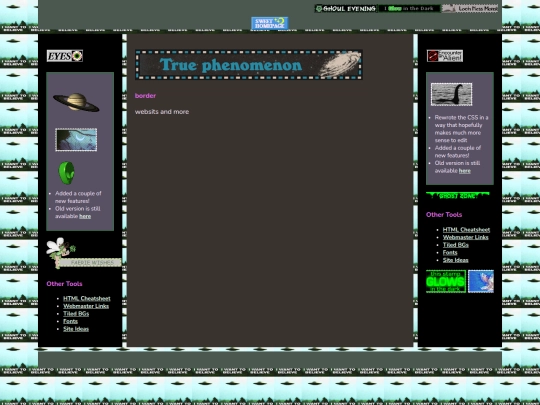Open the Ghoul Evening banner button
540x405 pixels.
pos(346,9)
